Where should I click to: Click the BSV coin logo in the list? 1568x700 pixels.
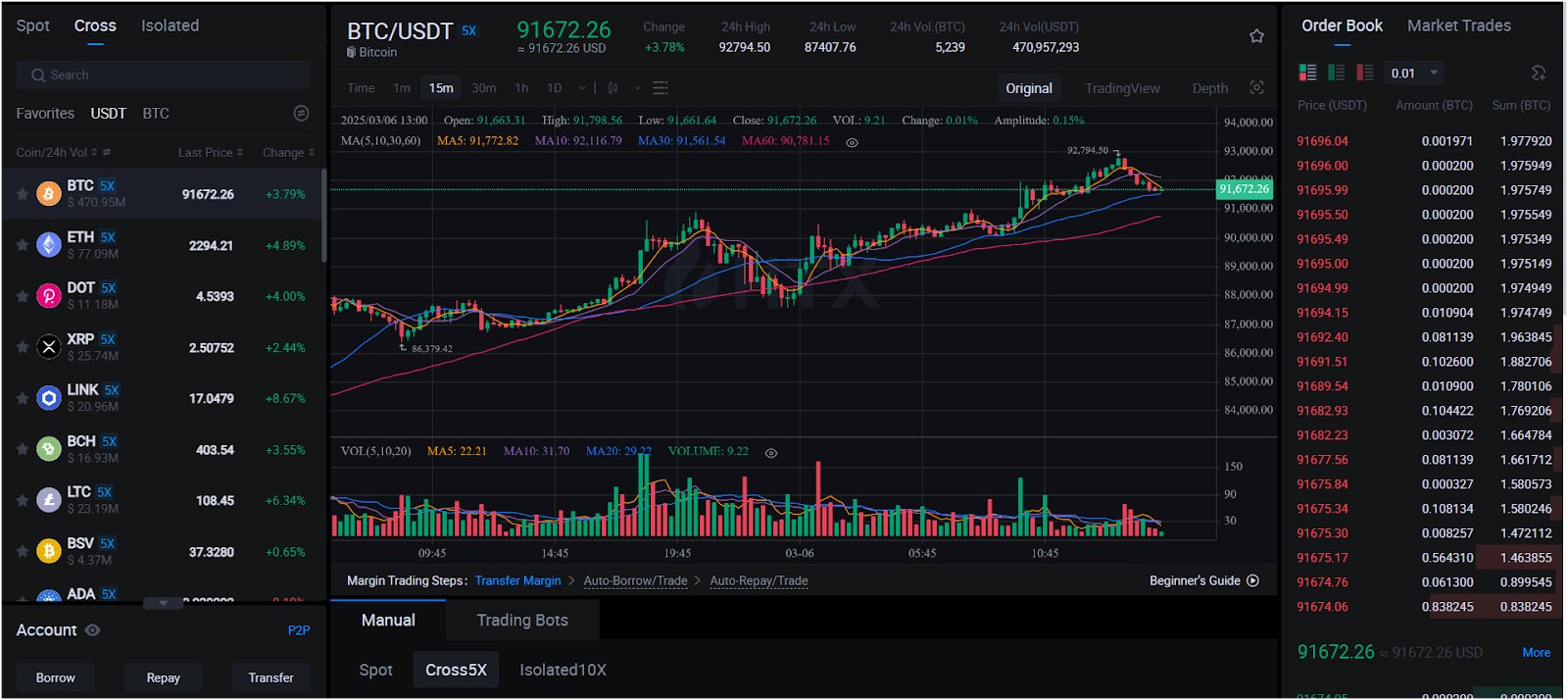pyautogui.click(x=49, y=550)
